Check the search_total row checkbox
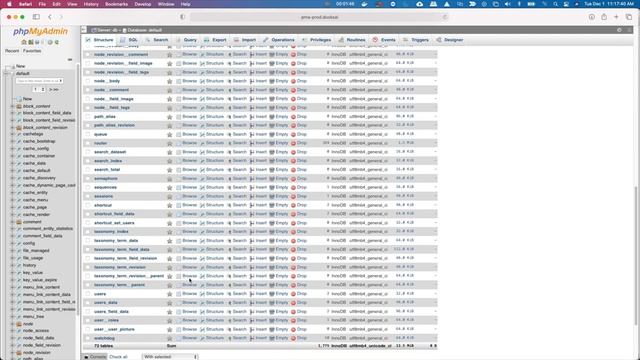 pos(87,170)
